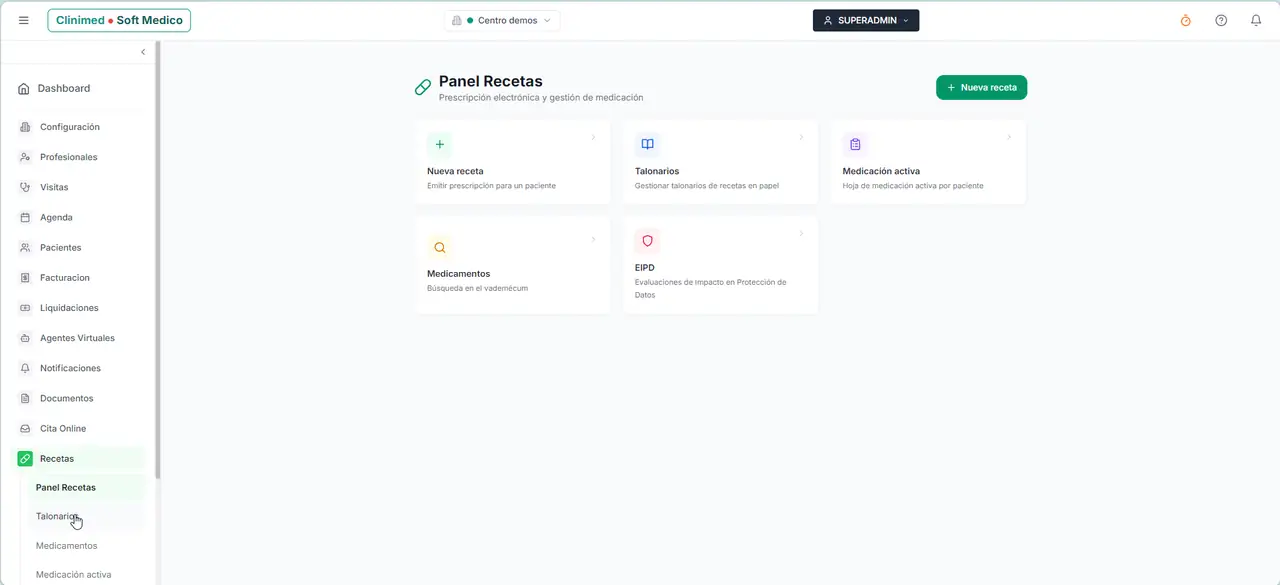Open Medicación activa submenu item
This screenshot has width=1280, height=585.
tap(74, 574)
